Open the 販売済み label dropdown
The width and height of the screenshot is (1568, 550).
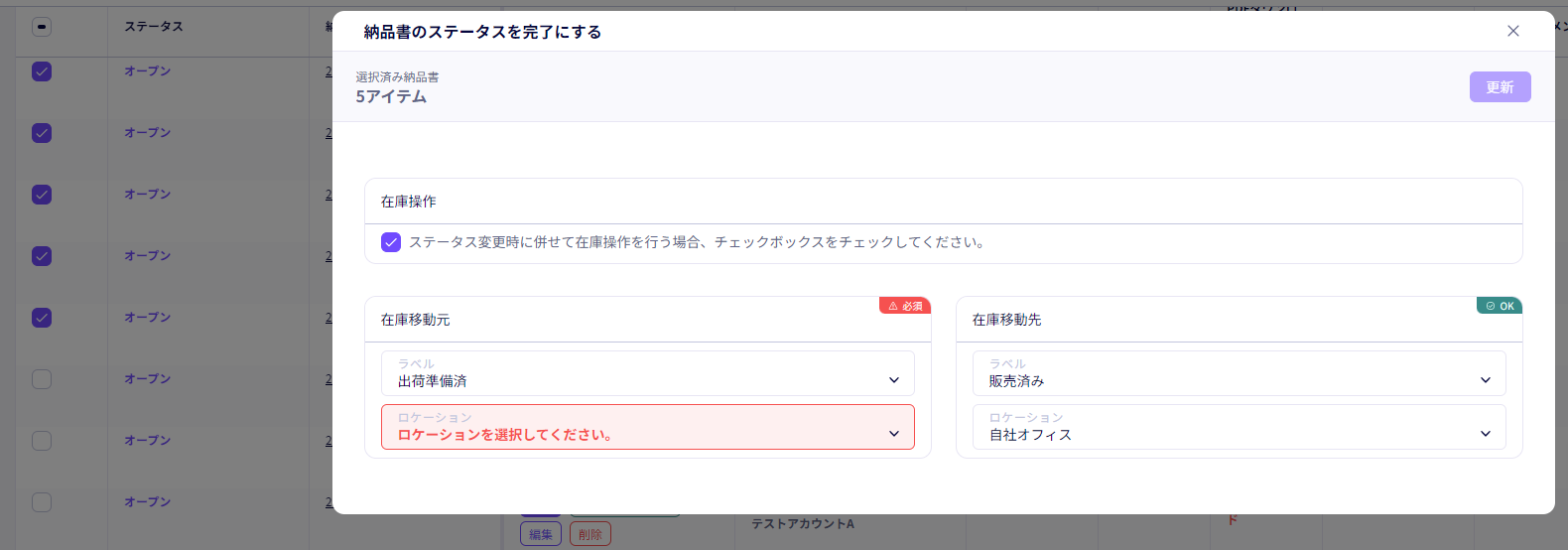click(x=1239, y=373)
